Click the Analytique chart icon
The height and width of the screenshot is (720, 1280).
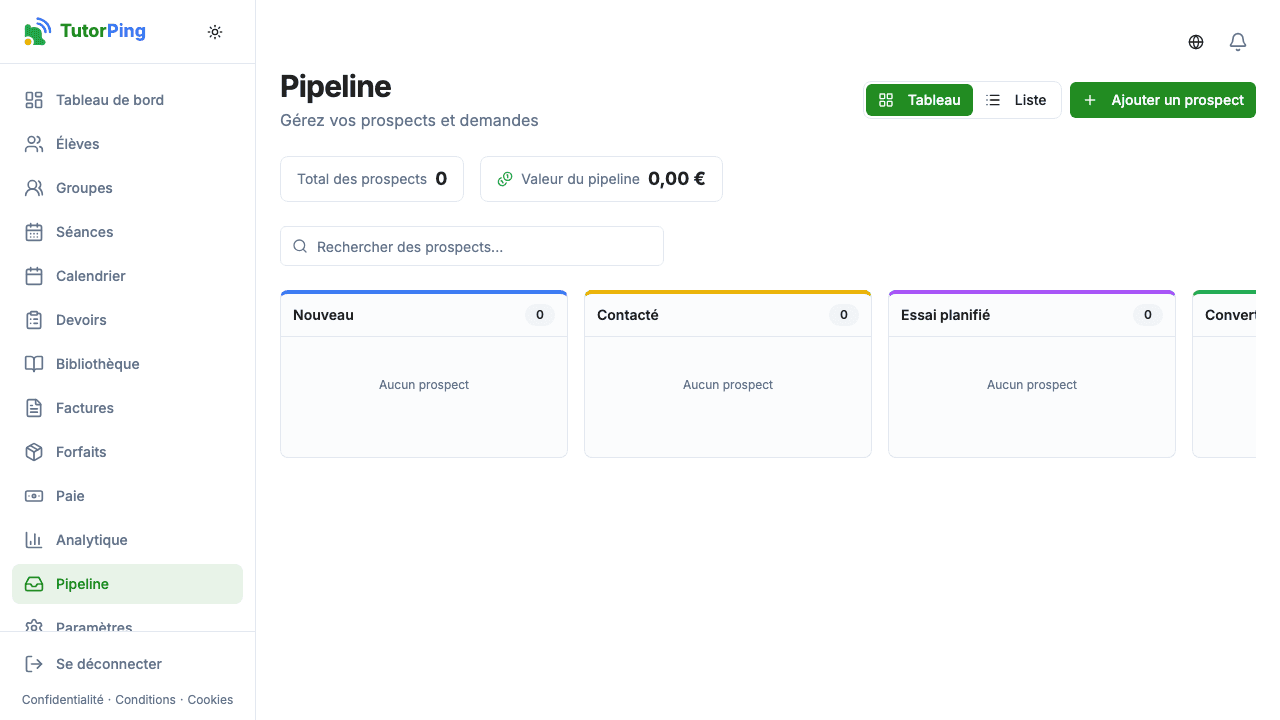[34, 540]
